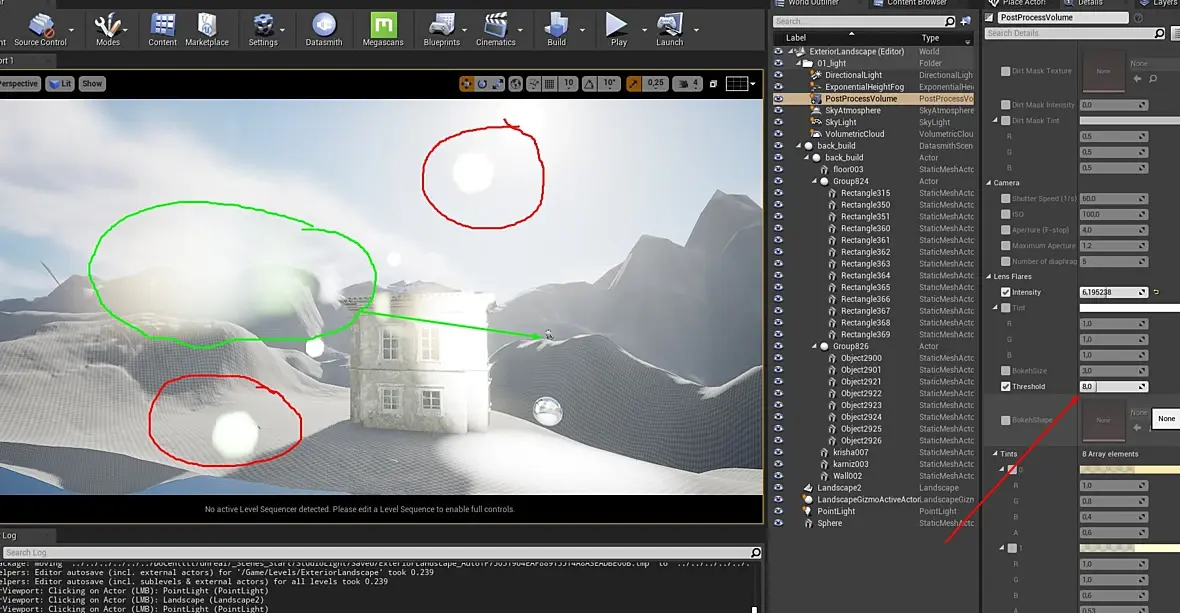Switch to the Content Browser tab
Image resolution: width=1180 pixels, height=613 pixels.
(916, 3)
